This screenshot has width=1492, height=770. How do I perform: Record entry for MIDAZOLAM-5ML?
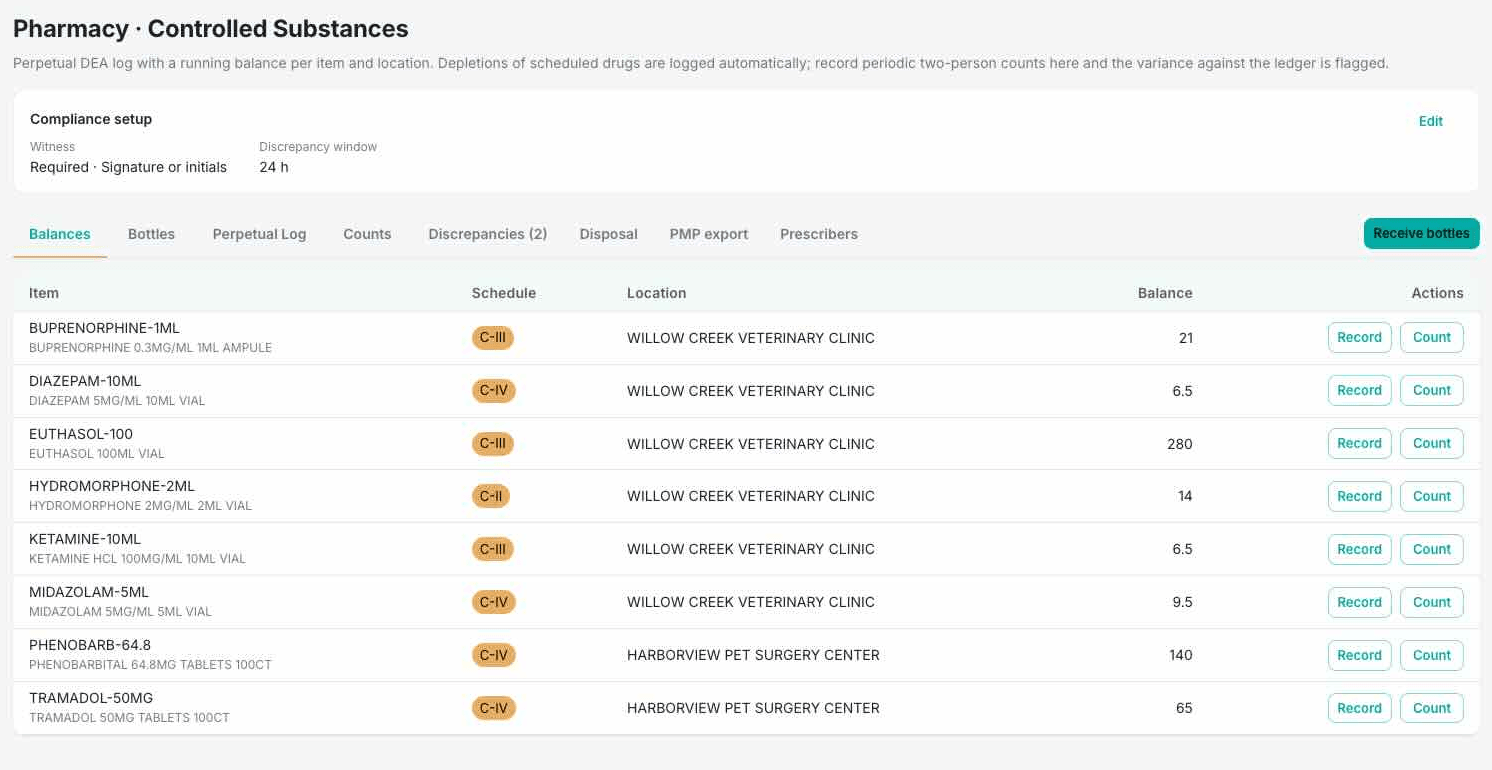(1359, 602)
